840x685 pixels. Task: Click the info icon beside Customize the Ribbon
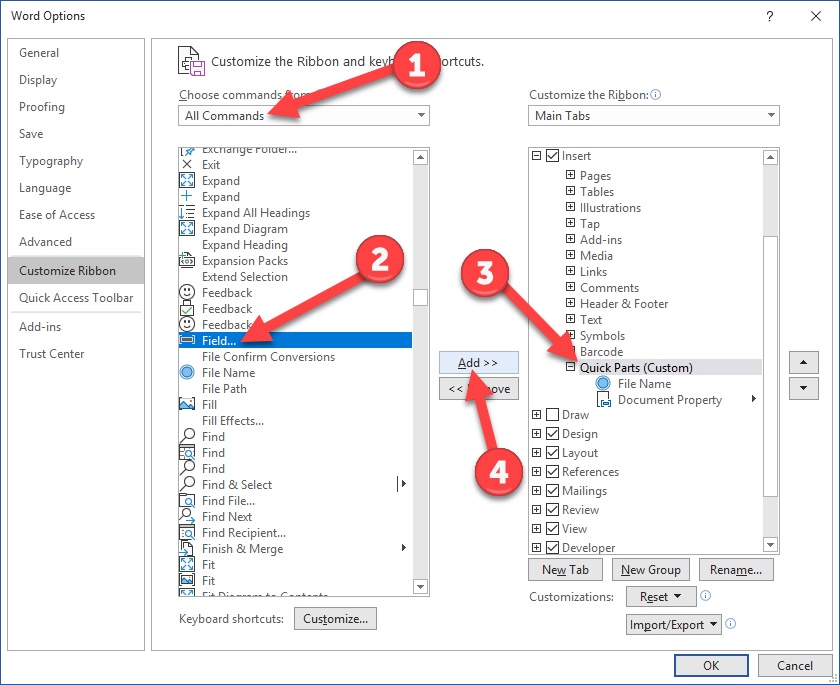tap(655, 95)
